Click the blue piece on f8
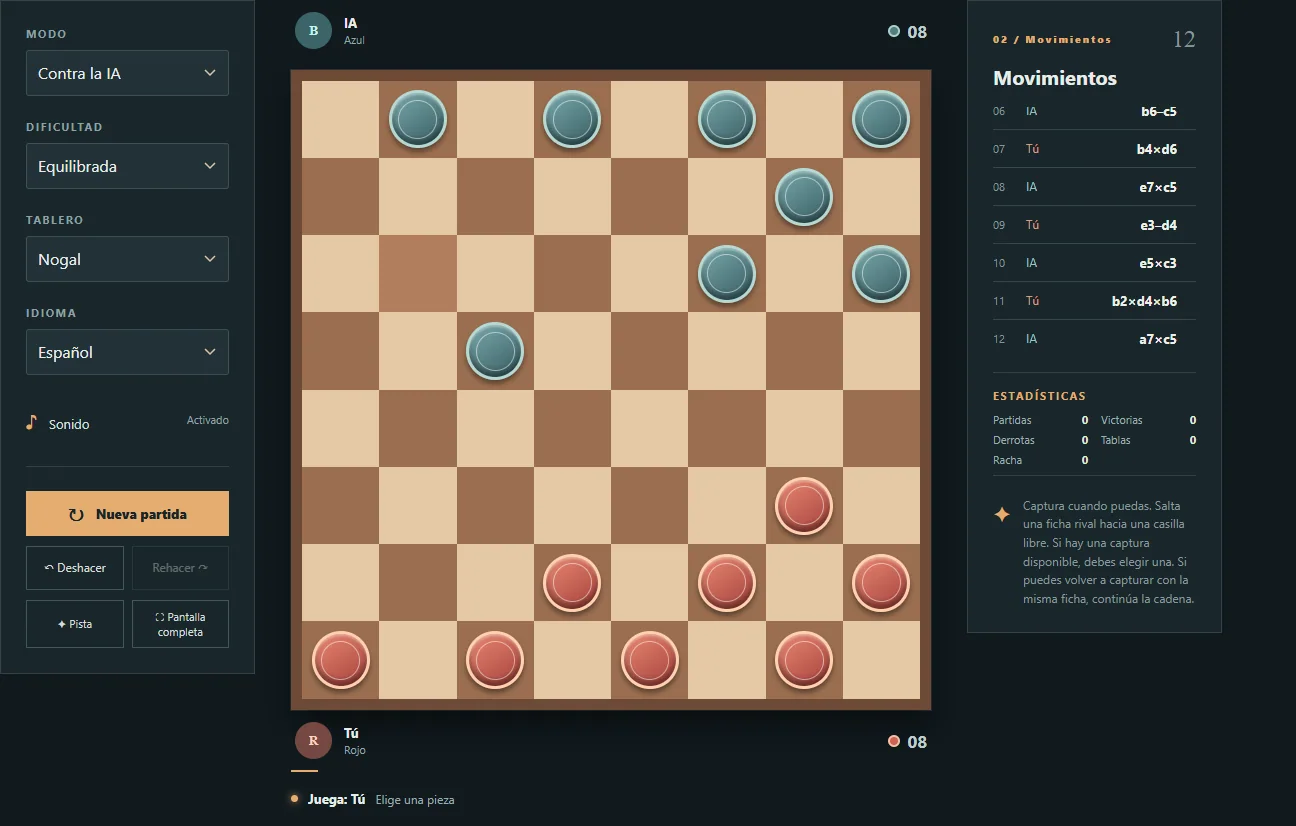This screenshot has width=1296, height=826. coord(727,120)
